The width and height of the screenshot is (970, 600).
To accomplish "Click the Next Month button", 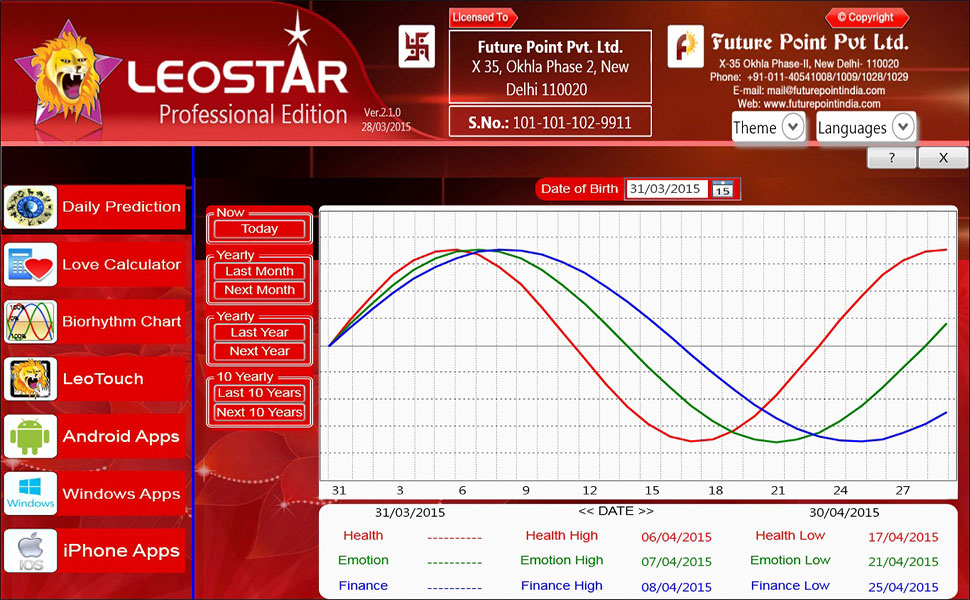I will (259, 290).
